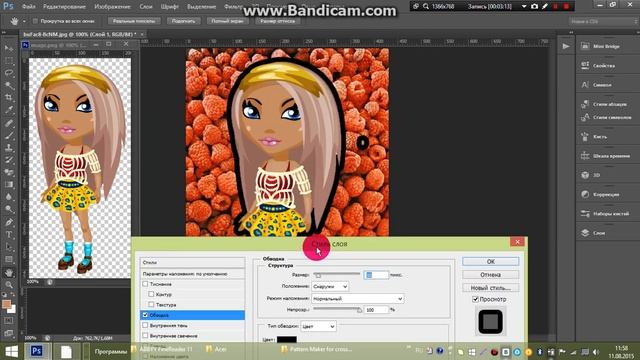This screenshot has width=640, height=360.
Task: Open the Положение dropdown
Action: pyautogui.click(x=330, y=287)
